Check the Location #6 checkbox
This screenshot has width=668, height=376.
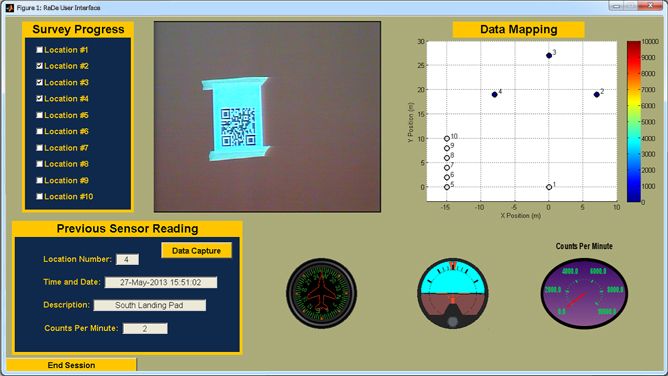pos(40,131)
